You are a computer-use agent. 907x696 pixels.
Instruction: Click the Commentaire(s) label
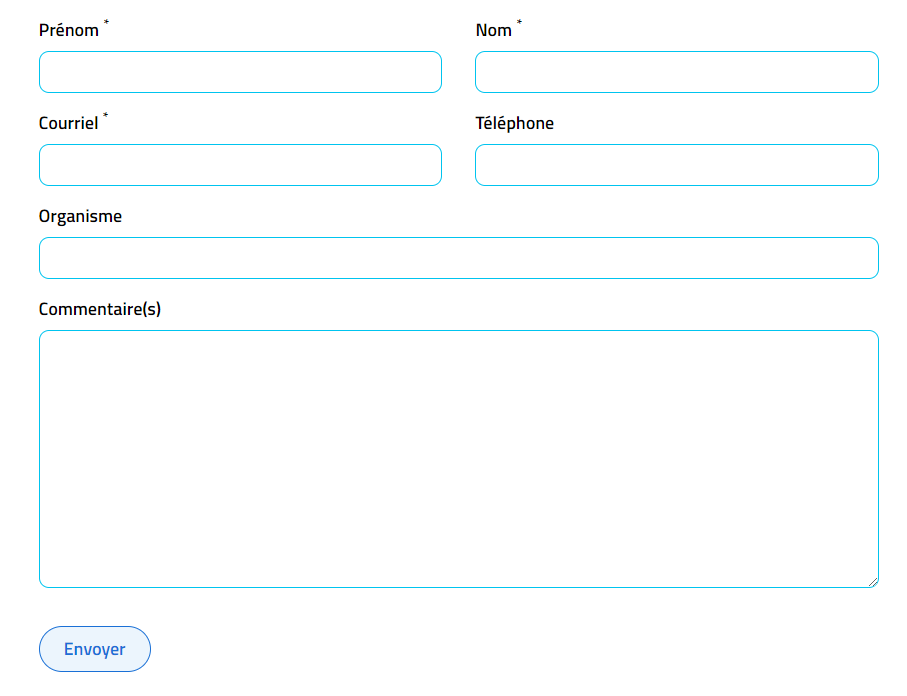pyautogui.click(x=100, y=309)
